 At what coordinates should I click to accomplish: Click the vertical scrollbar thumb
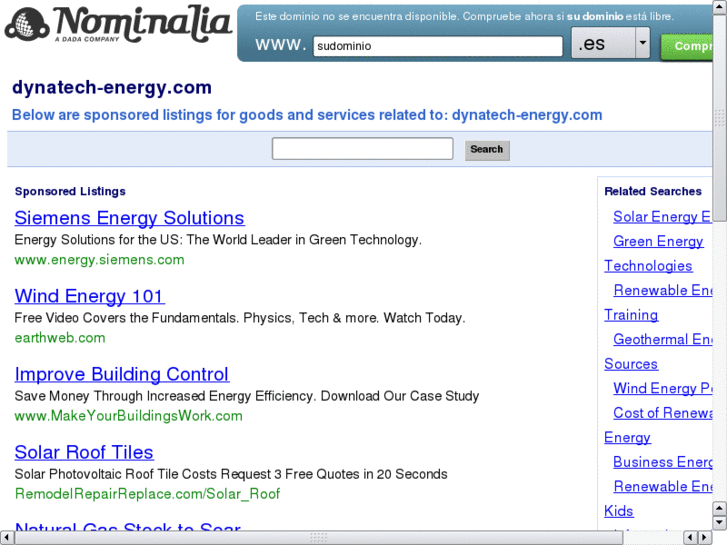(x=719, y=118)
